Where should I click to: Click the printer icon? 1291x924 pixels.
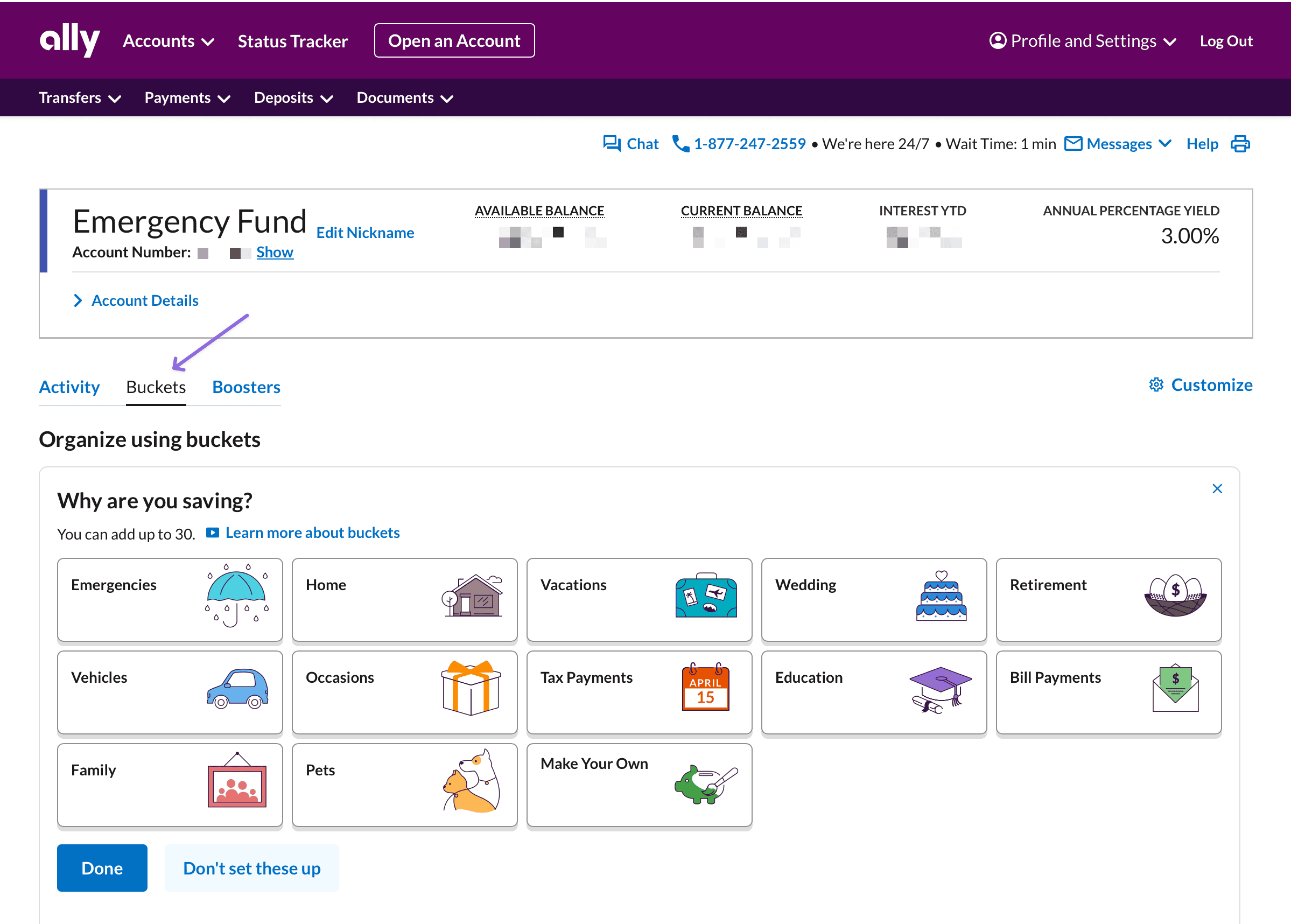point(1240,144)
